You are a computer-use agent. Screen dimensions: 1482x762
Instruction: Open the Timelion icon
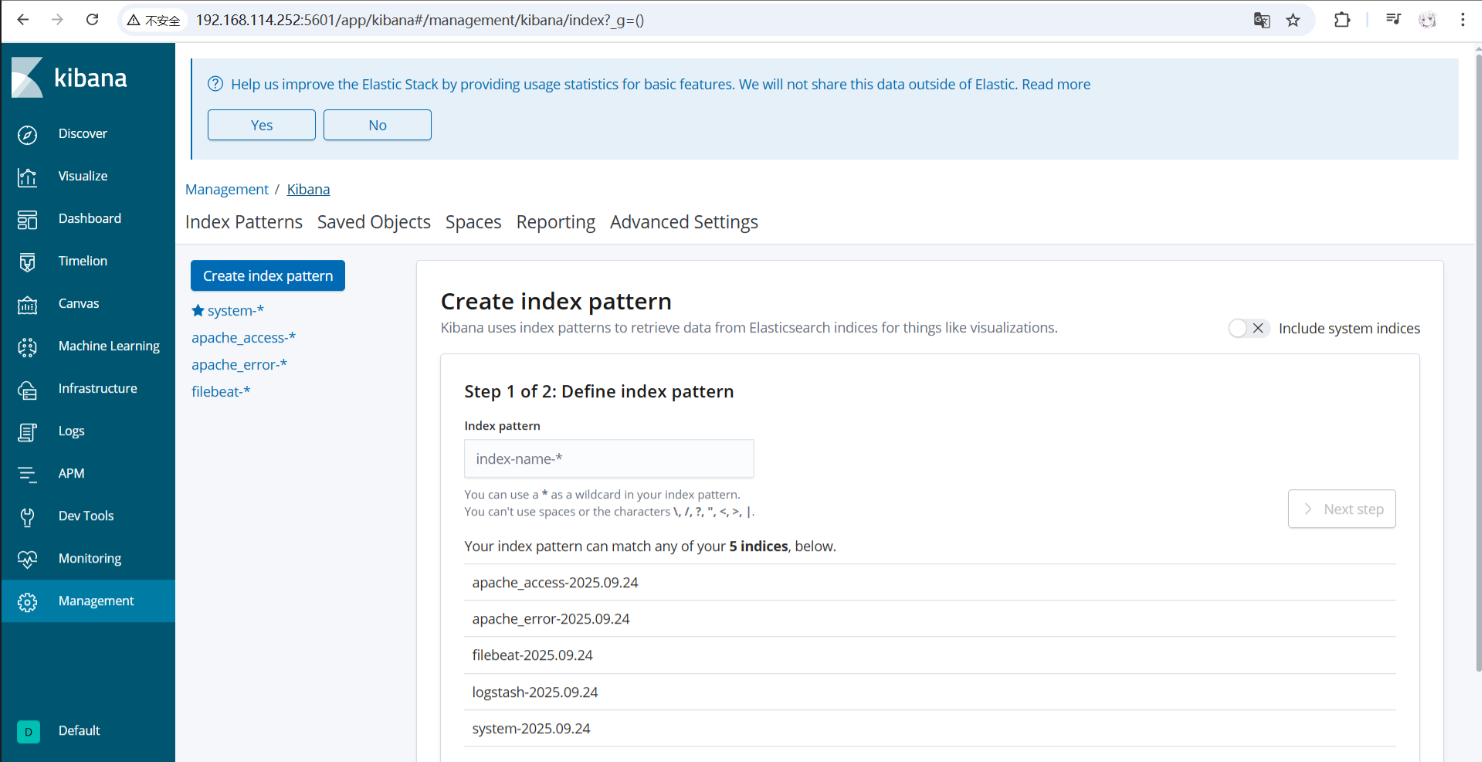pyautogui.click(x=27, y=261)
